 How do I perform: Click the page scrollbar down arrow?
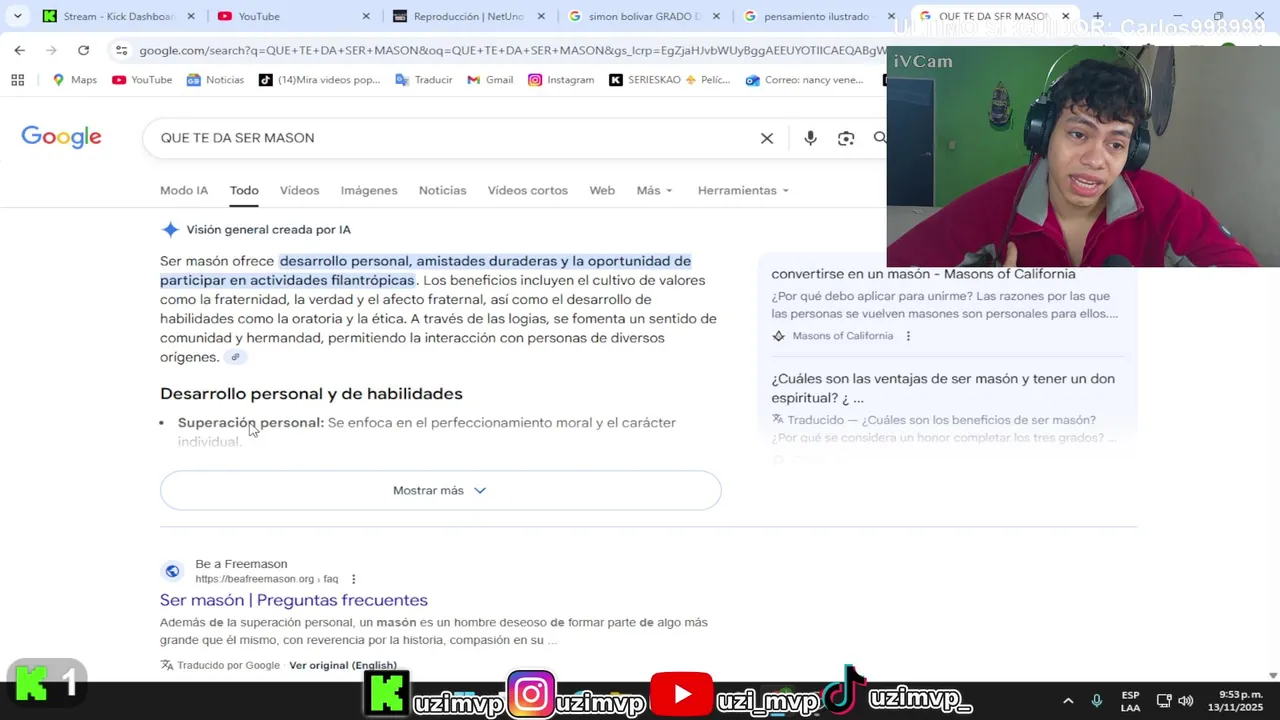point(1273,676)
